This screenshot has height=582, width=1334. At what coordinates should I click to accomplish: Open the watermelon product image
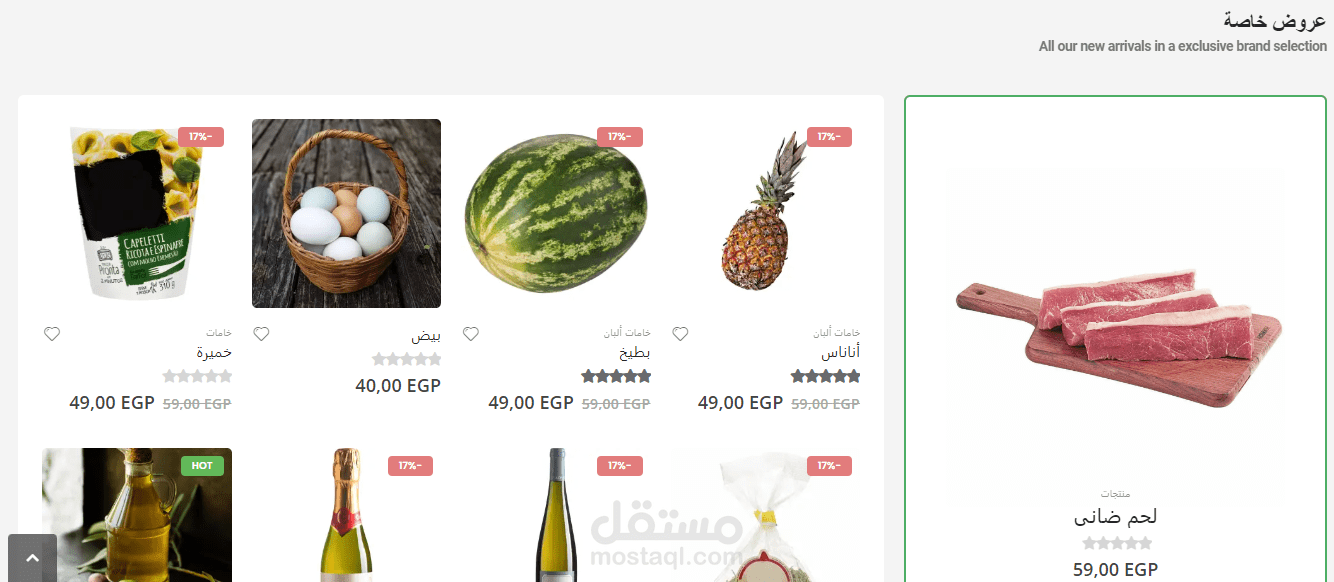(x=556, y=213)
